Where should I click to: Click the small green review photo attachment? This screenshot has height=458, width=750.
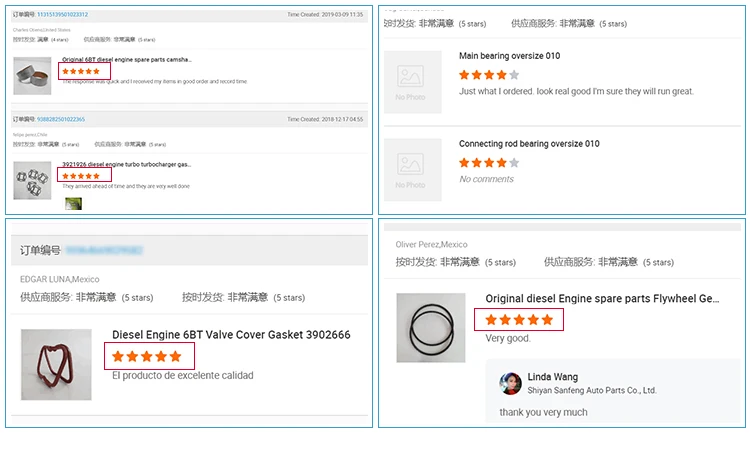[74, 204]
